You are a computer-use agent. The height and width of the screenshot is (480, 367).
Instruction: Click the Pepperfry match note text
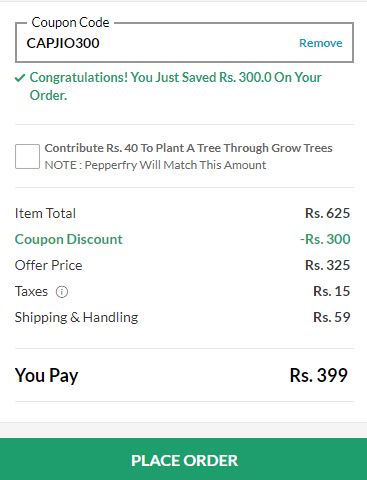tap(155, 165)
